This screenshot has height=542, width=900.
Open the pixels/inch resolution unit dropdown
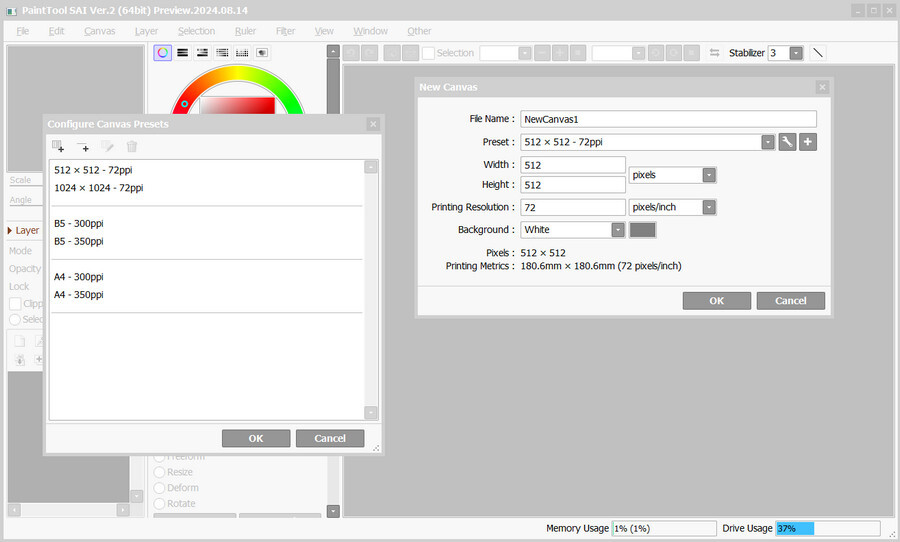pyautogui.click(x=709, y=207)
